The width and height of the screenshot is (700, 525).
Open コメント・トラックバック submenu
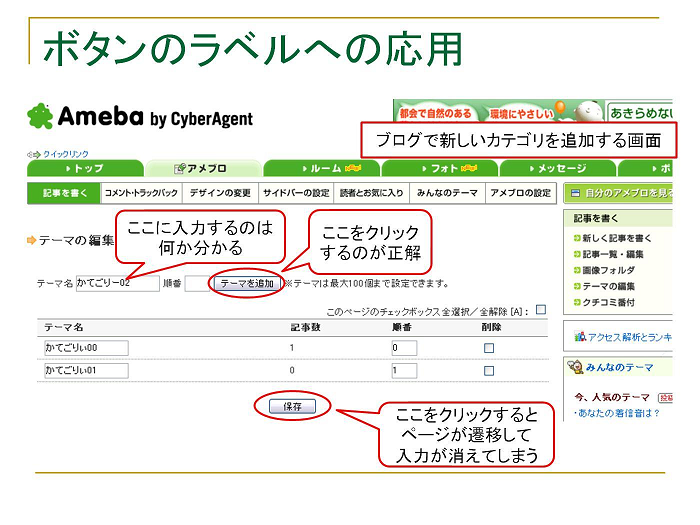pos(141,193)
